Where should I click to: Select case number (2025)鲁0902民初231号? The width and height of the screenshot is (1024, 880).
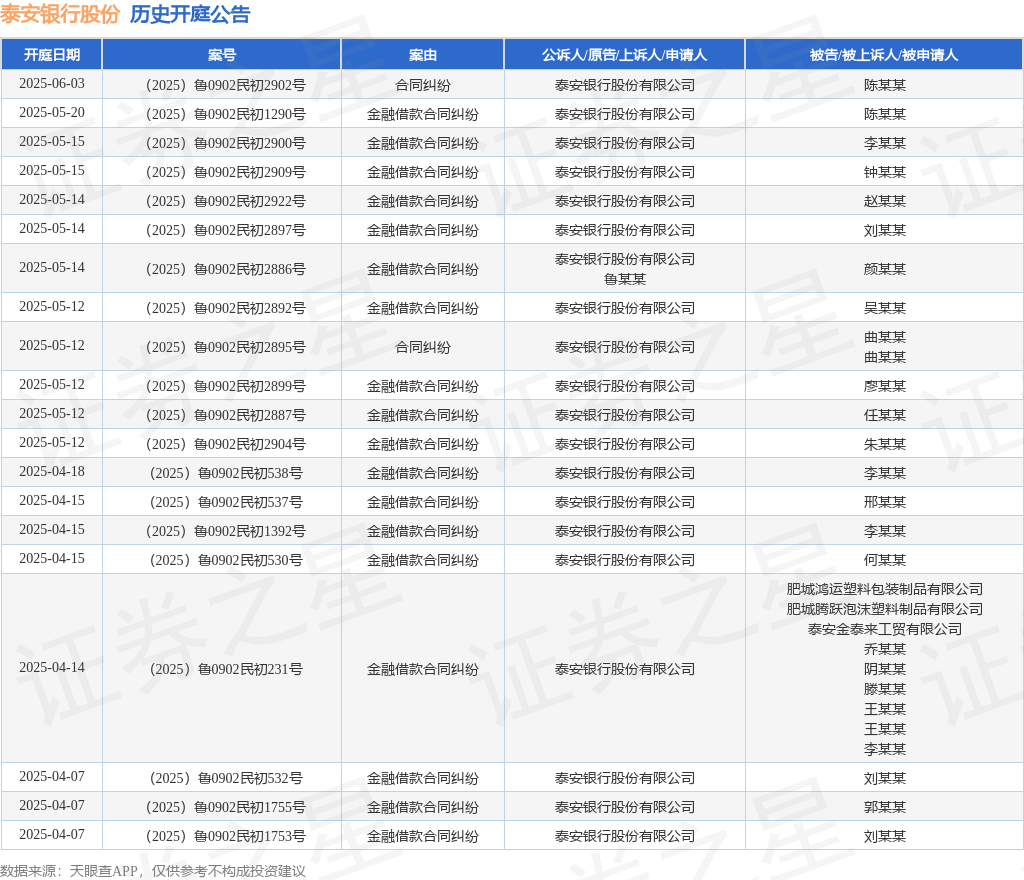[x=225, y=669]
